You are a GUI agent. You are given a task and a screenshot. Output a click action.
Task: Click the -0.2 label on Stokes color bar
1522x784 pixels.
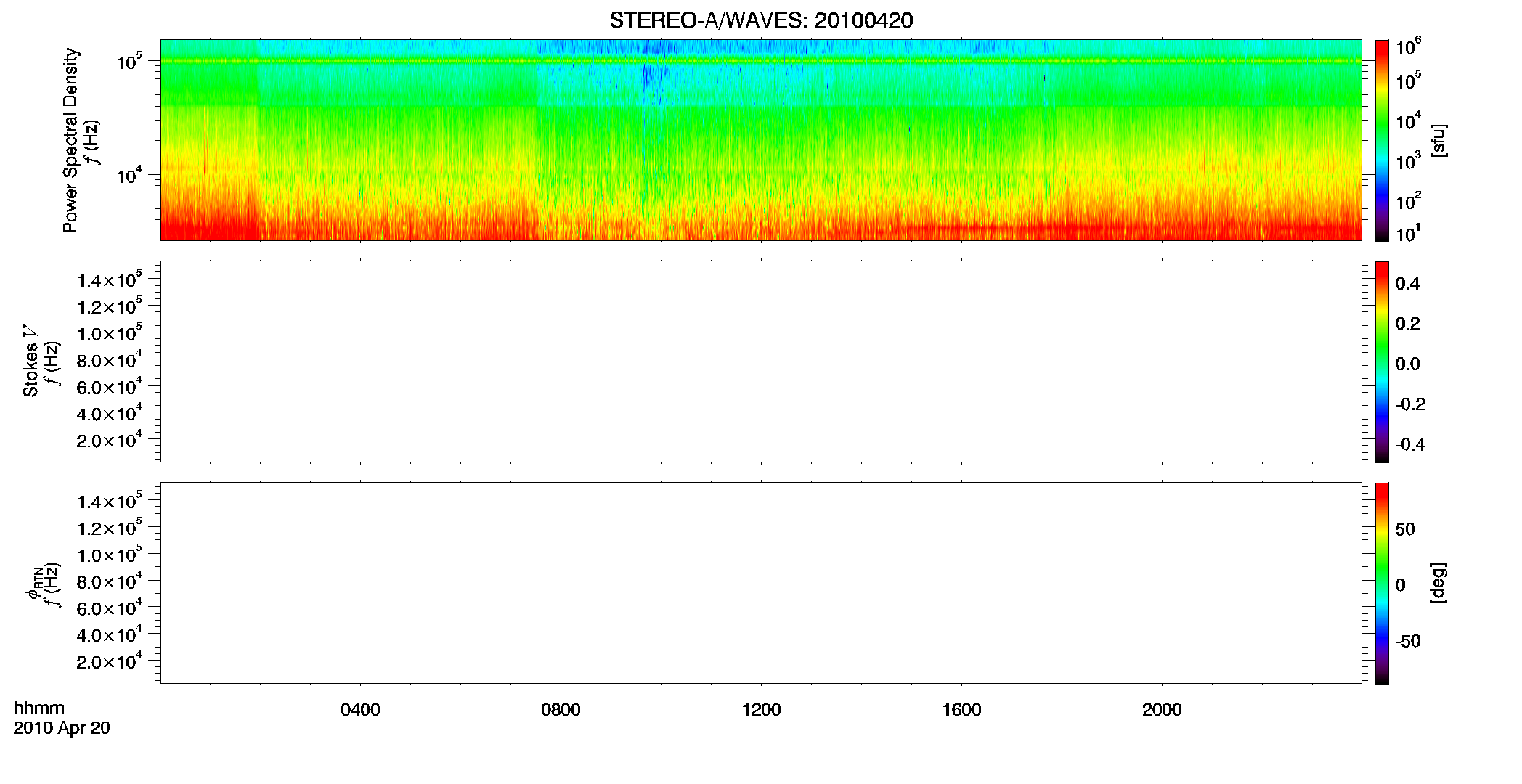[1410, 404]
